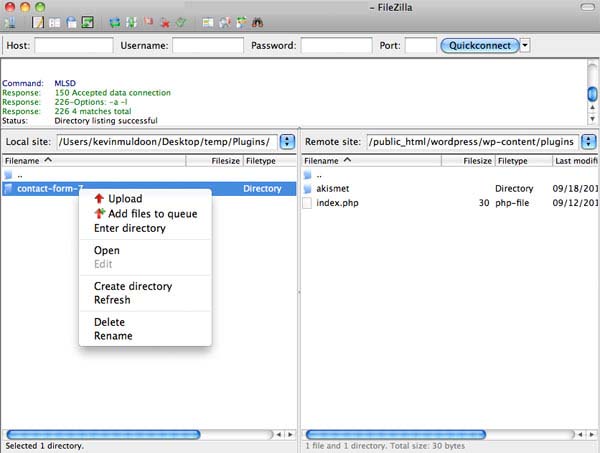Click local pane scroll right arrow

(290, 434)
